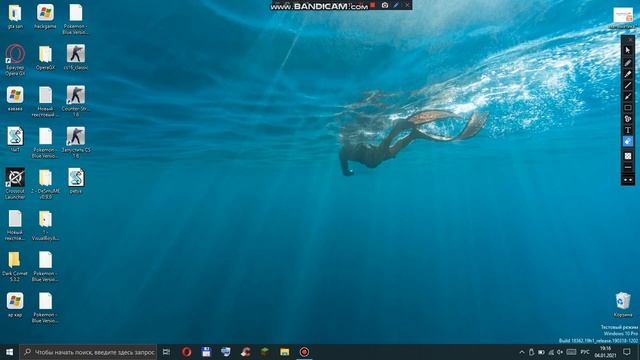Click the double-arrow button at toolbar bottom
640x360 pixels.
(x=628, y=180)
